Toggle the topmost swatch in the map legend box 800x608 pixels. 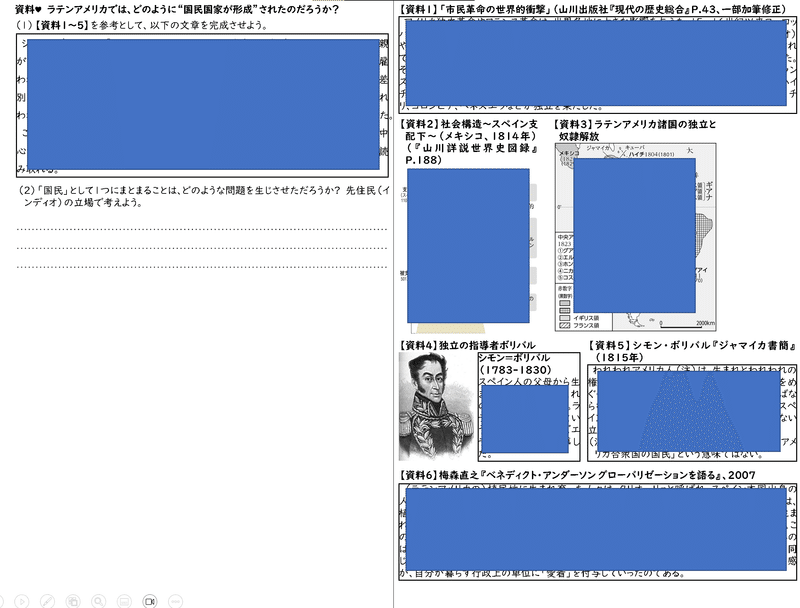click(x=563, y=302)
